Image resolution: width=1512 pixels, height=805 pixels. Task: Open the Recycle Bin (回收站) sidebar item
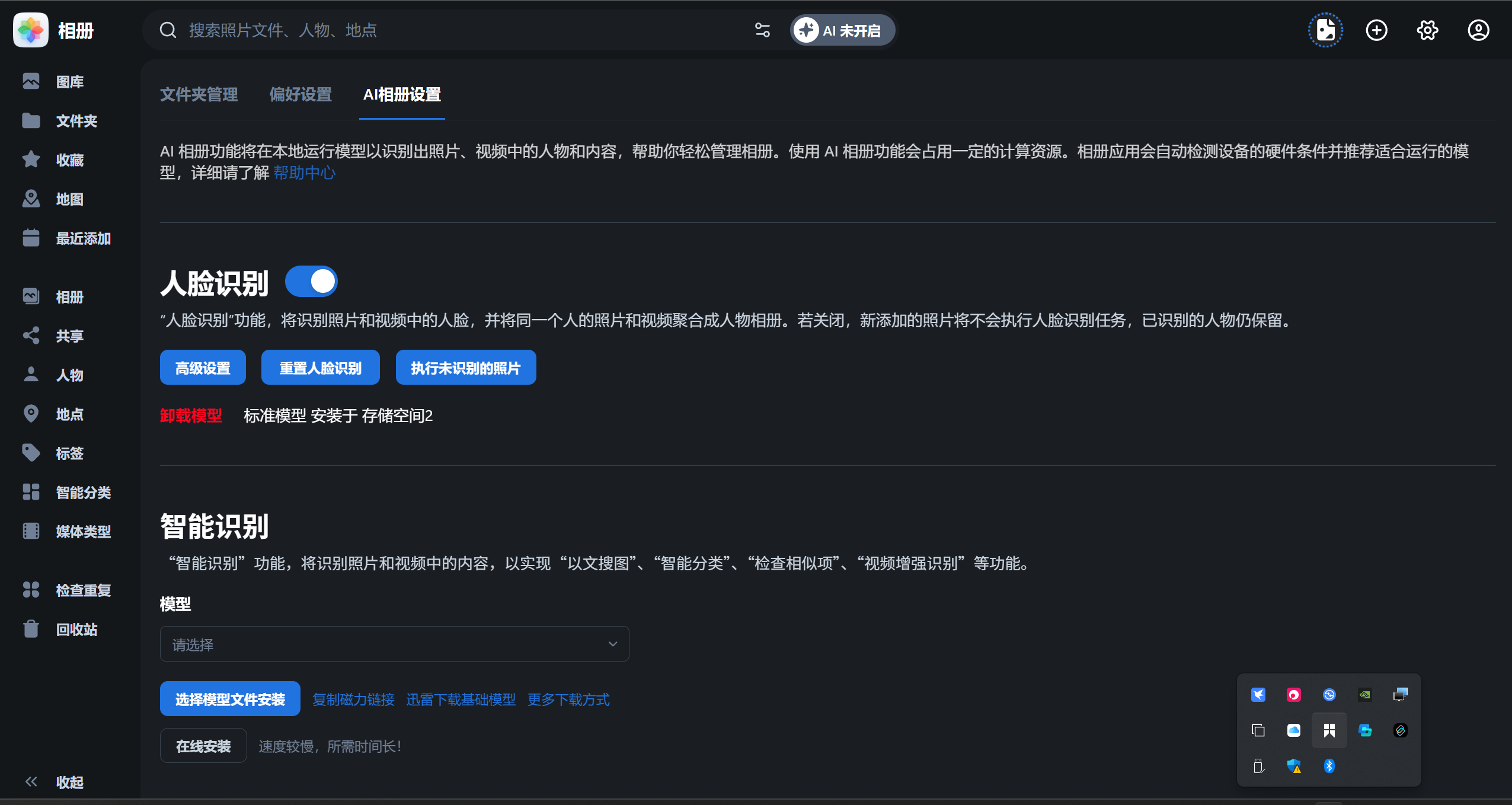click(x=76, y=630)
